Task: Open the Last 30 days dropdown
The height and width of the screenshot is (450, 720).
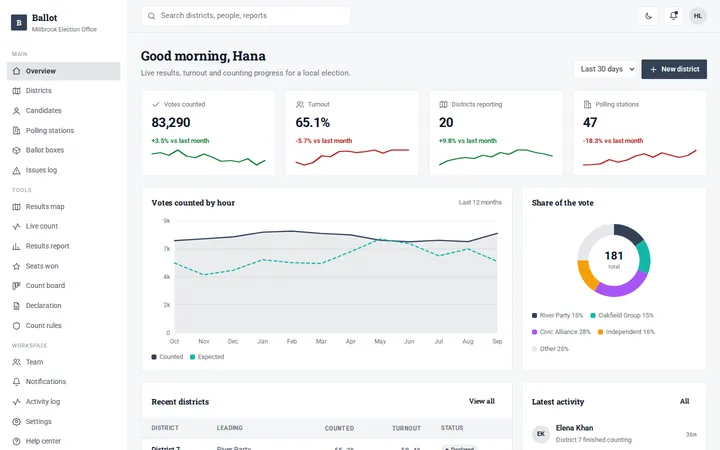Action: pos(605,69)
